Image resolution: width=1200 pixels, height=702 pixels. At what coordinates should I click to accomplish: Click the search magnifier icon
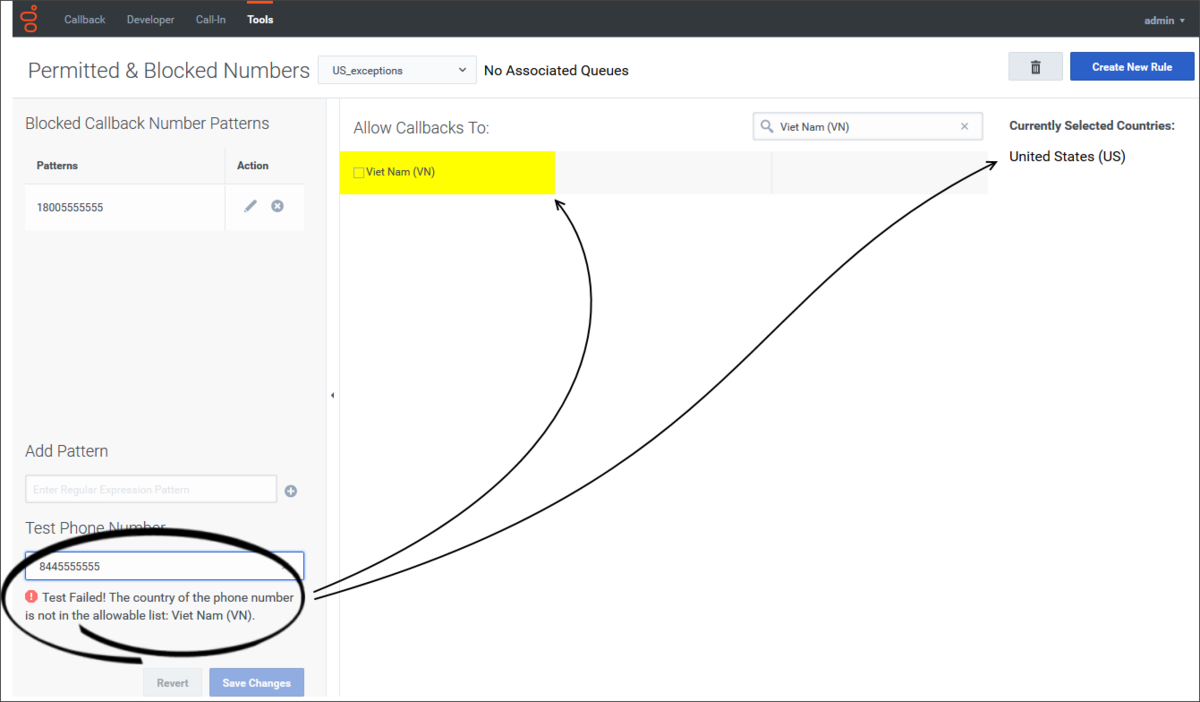(x=767, y=127)
